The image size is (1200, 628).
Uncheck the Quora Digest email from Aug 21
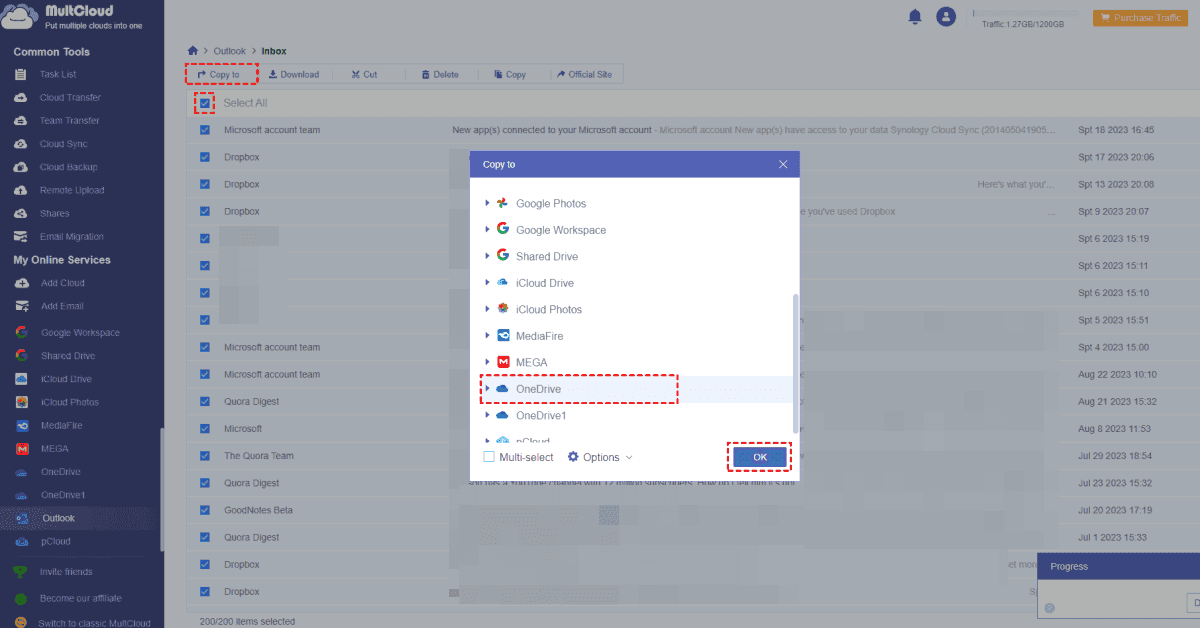point(205,401)
